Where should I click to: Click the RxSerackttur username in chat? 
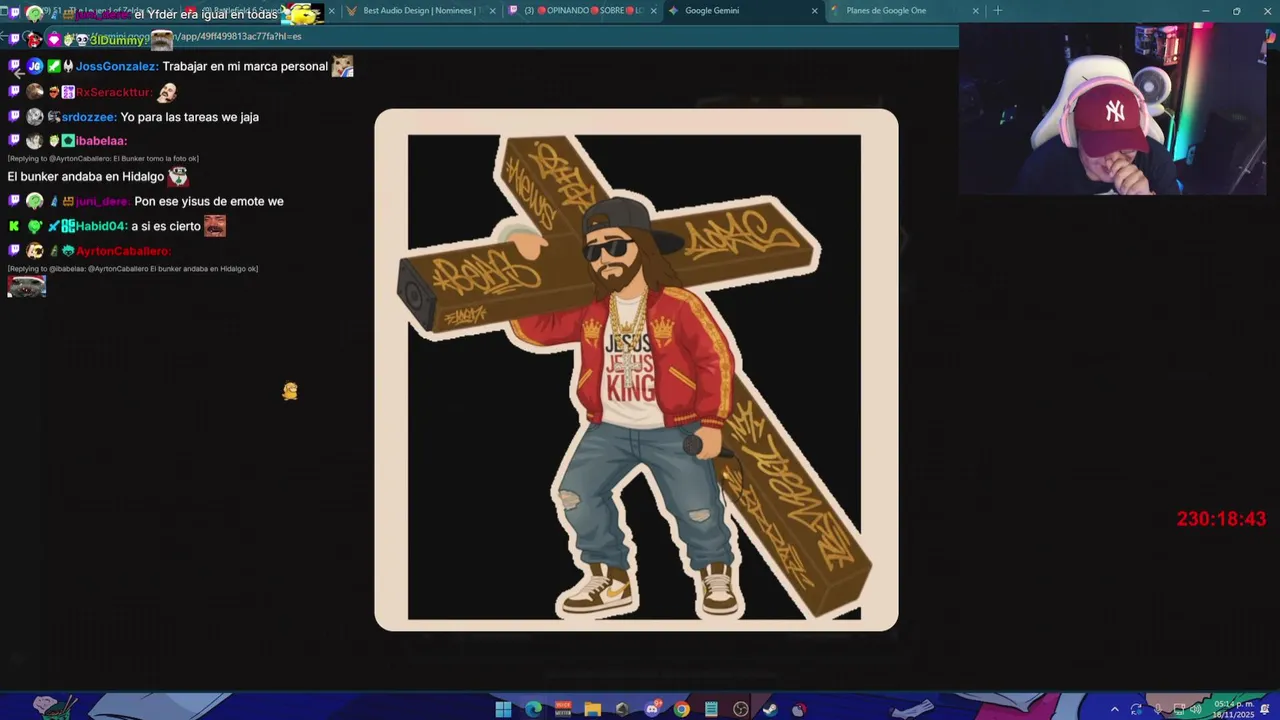click(x=114, y=92)
